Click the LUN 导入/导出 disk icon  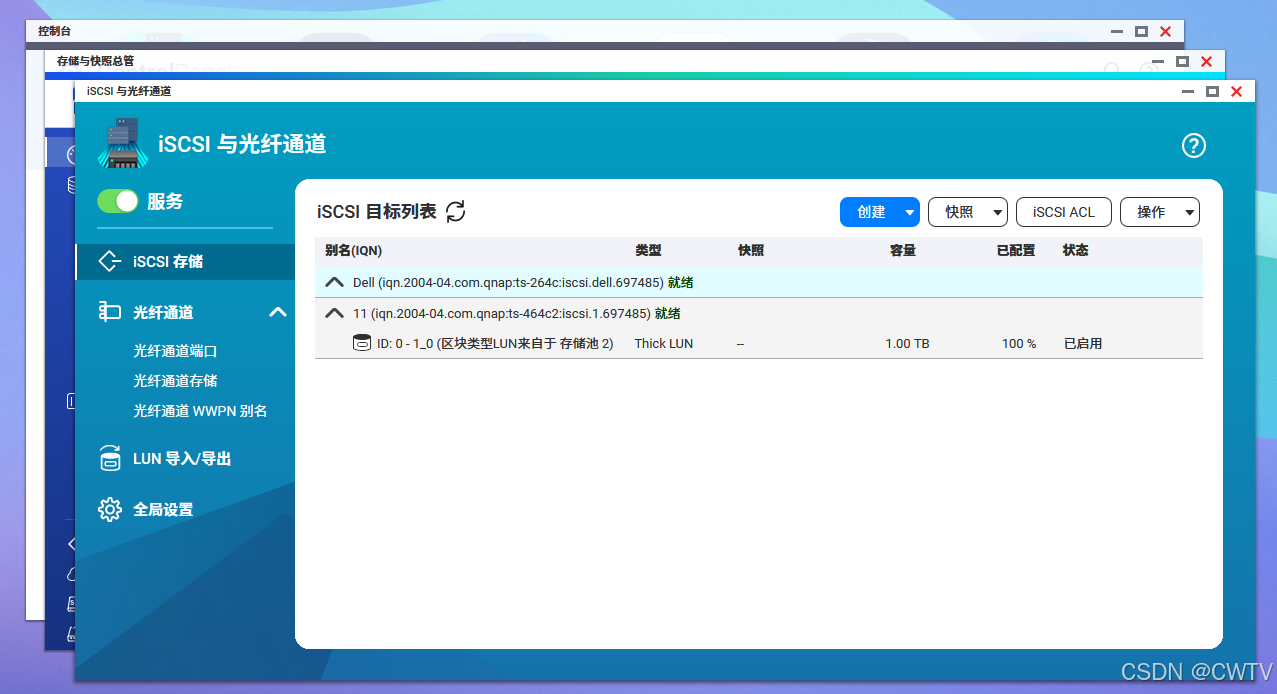(110, 459)
